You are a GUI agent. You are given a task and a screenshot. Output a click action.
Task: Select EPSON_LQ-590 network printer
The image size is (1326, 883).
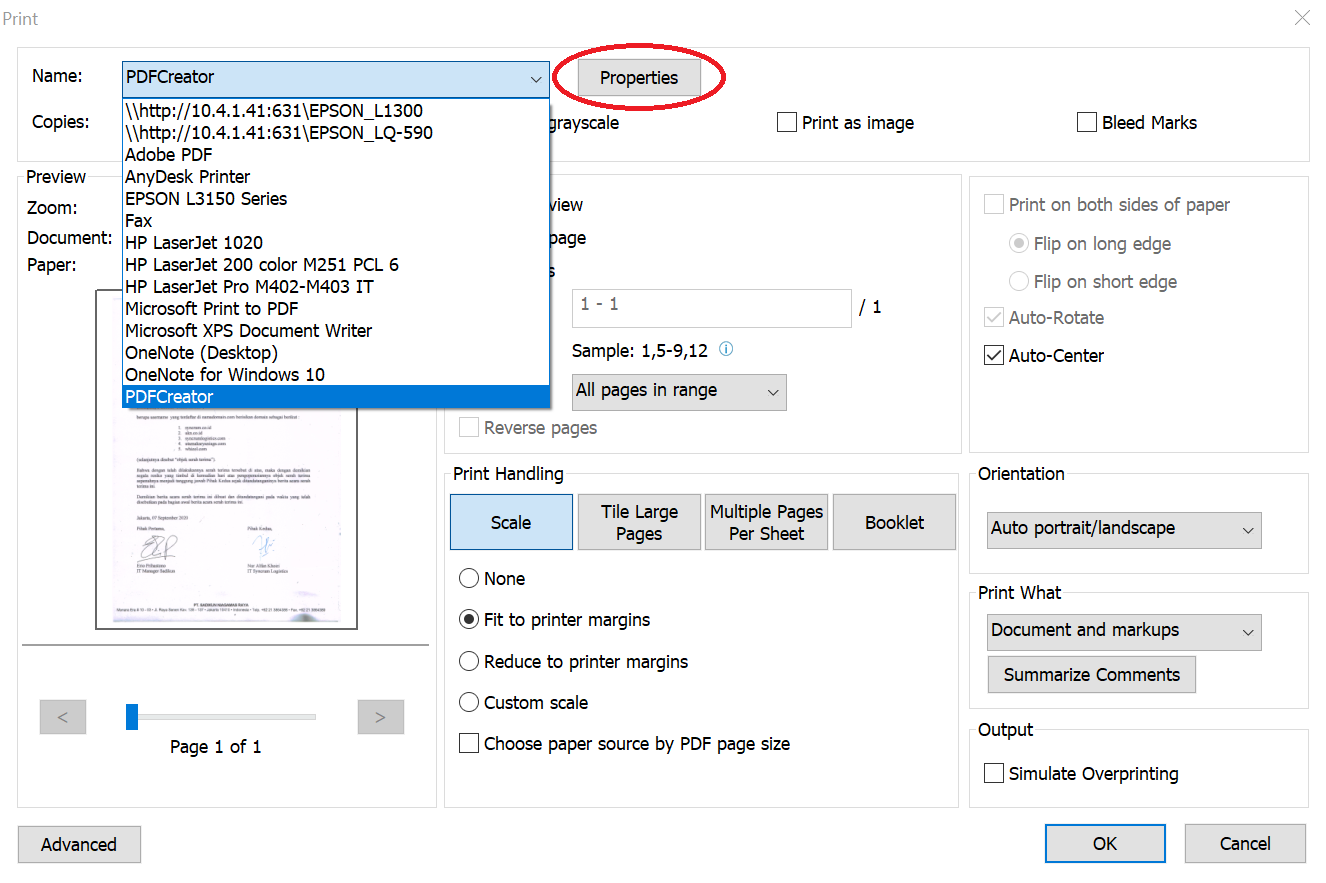[336, 133]
